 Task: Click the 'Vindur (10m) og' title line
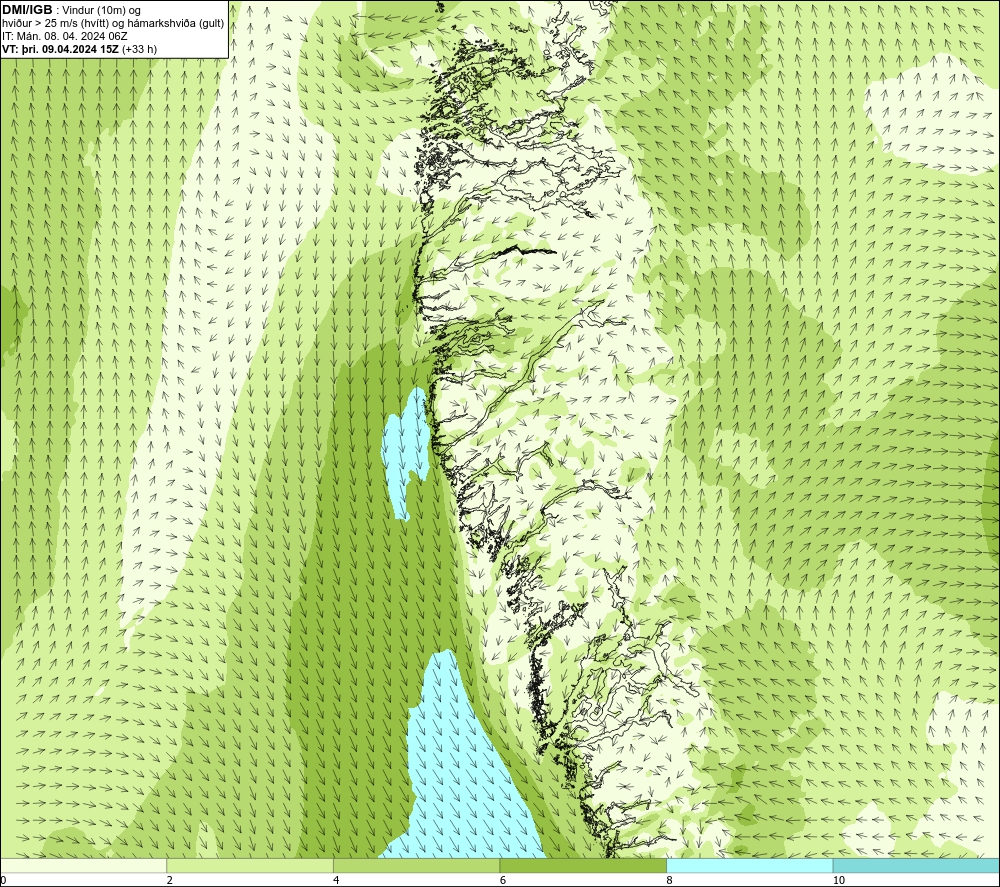point(100,11)
